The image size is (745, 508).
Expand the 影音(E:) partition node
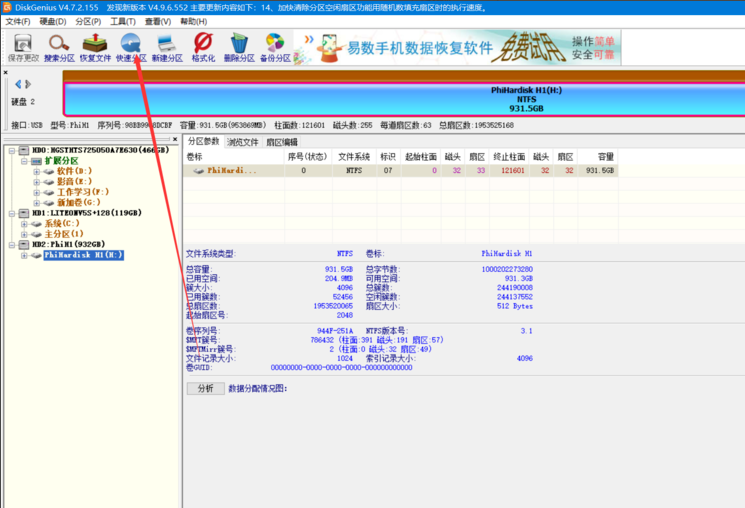37,182
